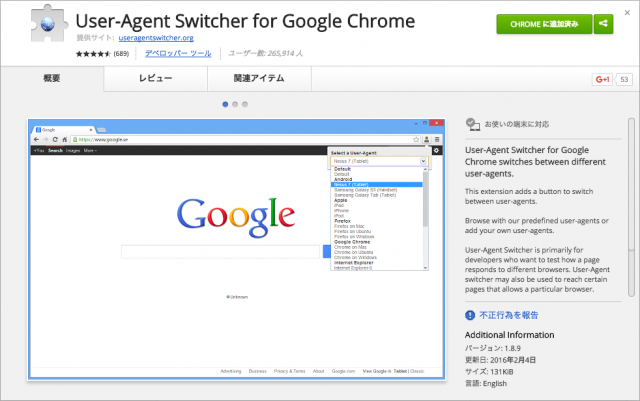This screenshot has height=401, width=640.
Task: Select the third carousel dot
Action: (244, 103)
